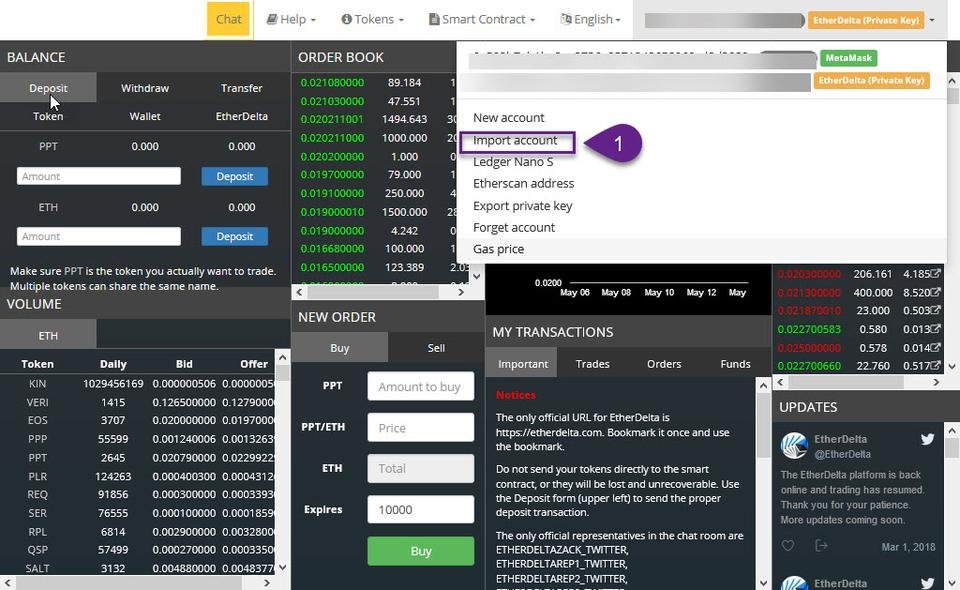Open the Help dropdown menu
The height and width of the screenshot is (590, 960).
click(291, 20)
